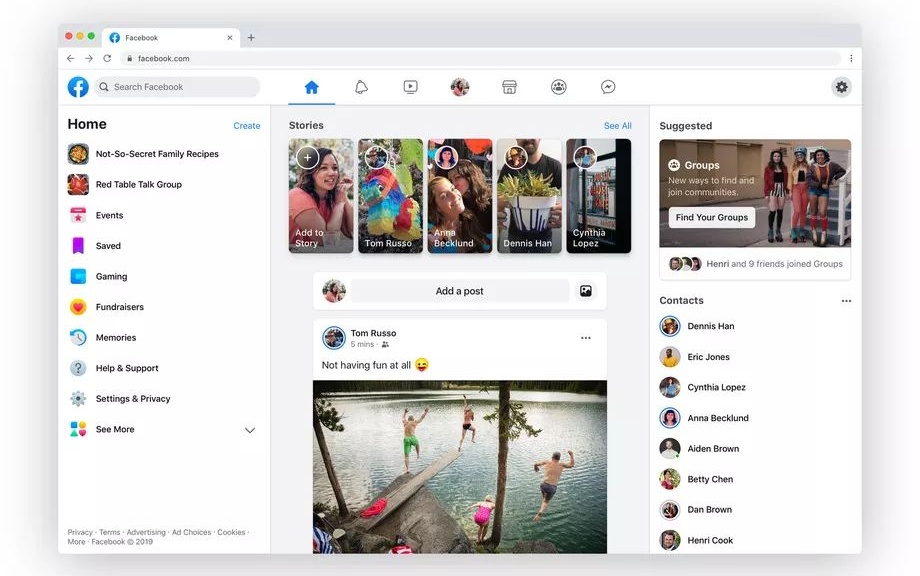Focus the Search Facebook field
The width and height of the screenshot is (920, 576).
tap(177, 87)
